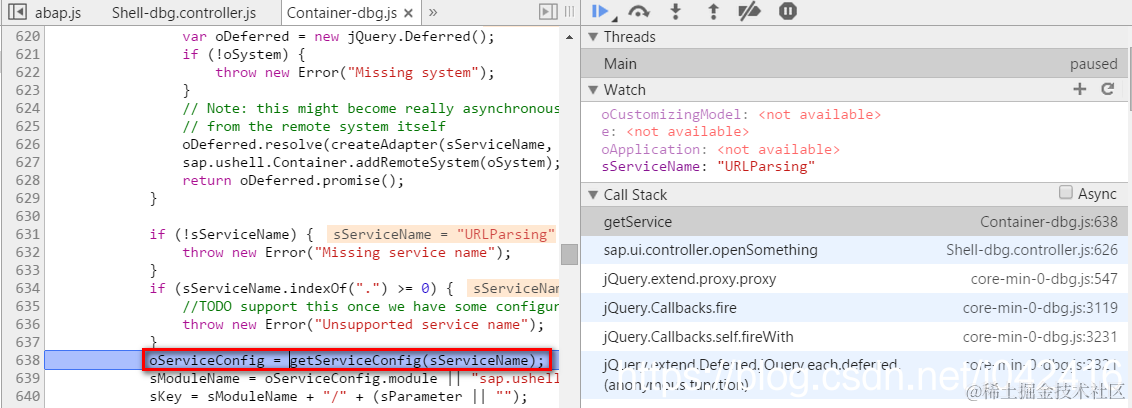Toggle pause on exceptions
This screenshot has width=1132, height=408.
[x=788, y=12]
